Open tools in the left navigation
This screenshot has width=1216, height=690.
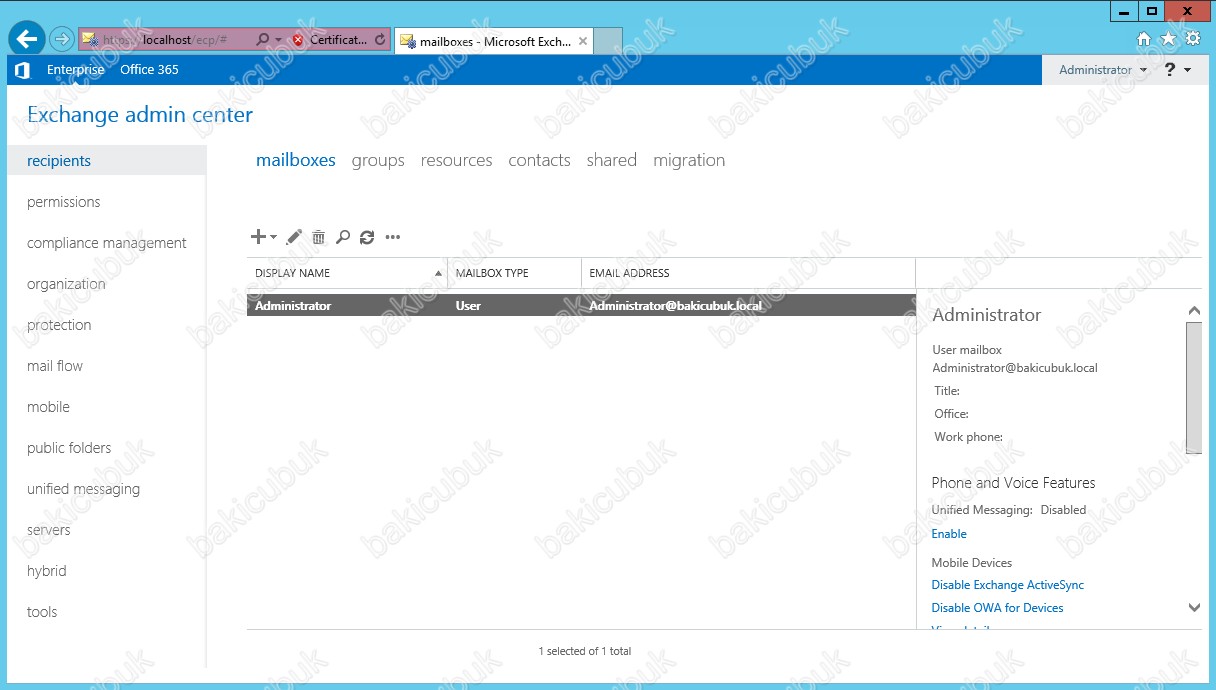coord(42,612)
